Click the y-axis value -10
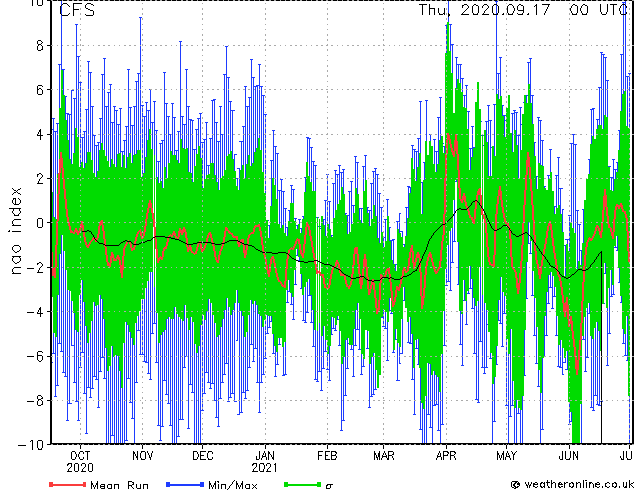The width and height of the screenshot is (634, 490). click(x=31, y=445)
